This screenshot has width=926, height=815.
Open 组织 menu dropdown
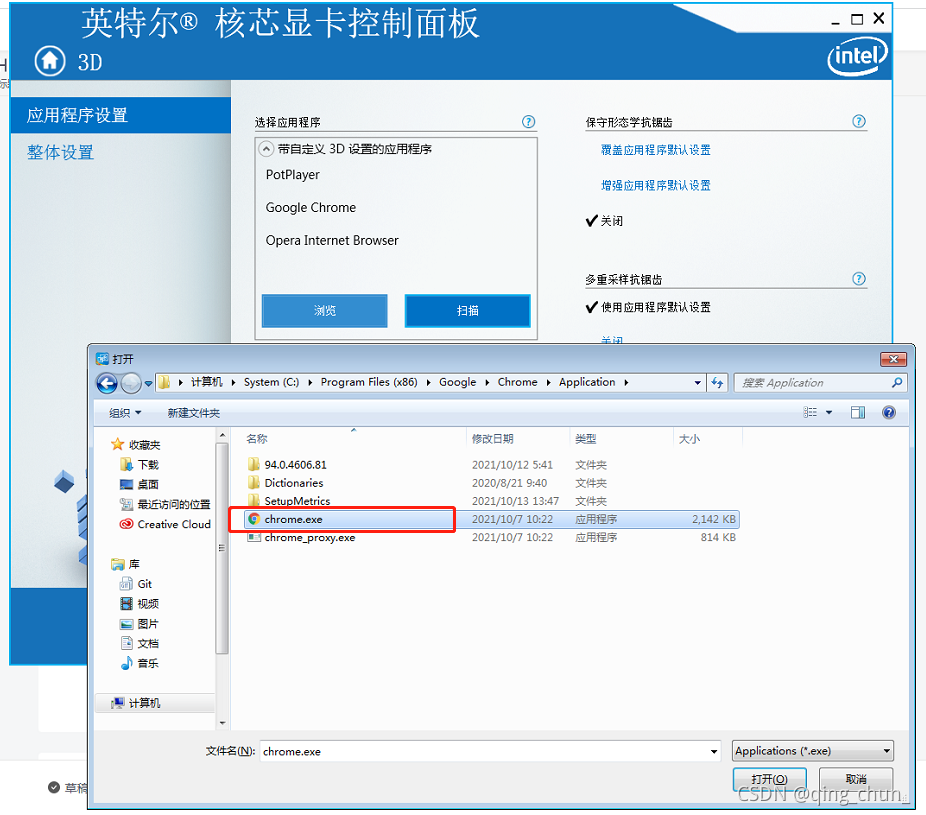click(125, 412)
